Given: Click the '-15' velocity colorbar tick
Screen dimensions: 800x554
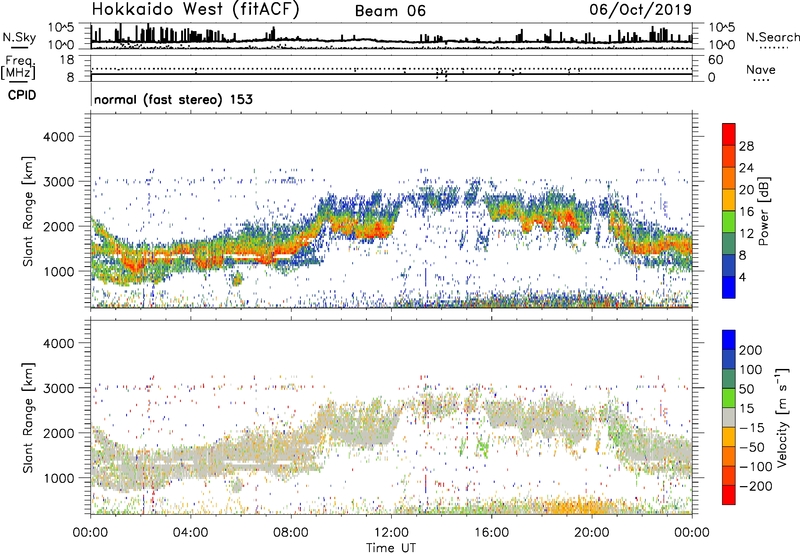Looking at the screenshot, I should coord(752,428).
